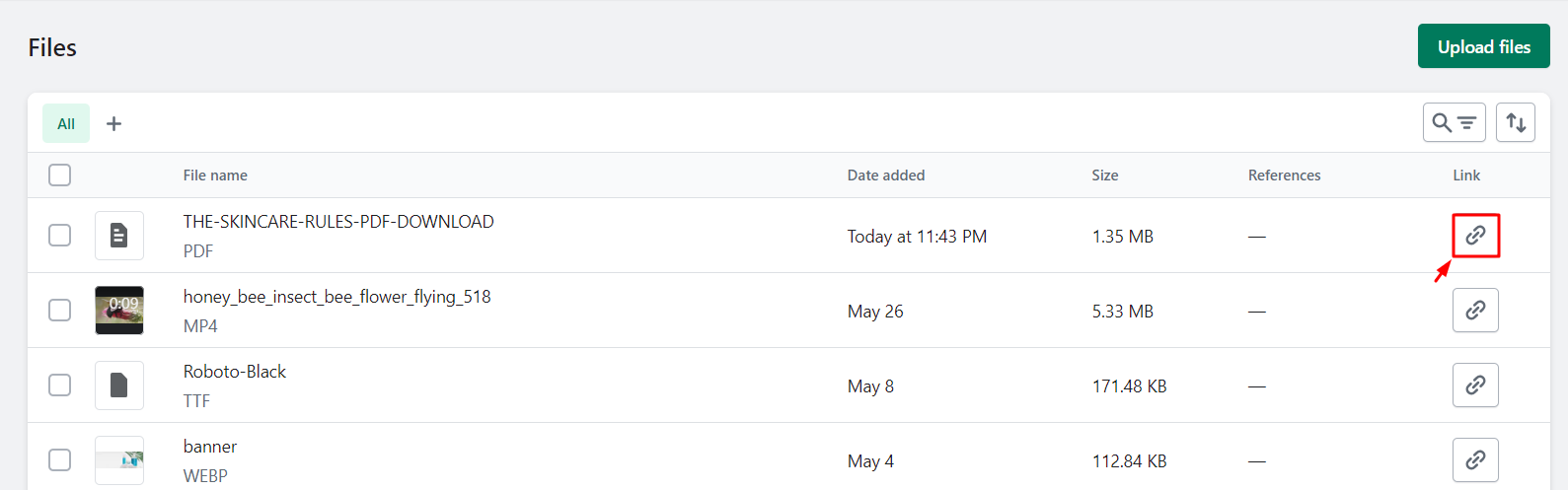The image size is (1568, 490).
Task: Click the THE-SKINCARE-RULES-PDF-DOWNLOAD file name
Action: [338, 222]
